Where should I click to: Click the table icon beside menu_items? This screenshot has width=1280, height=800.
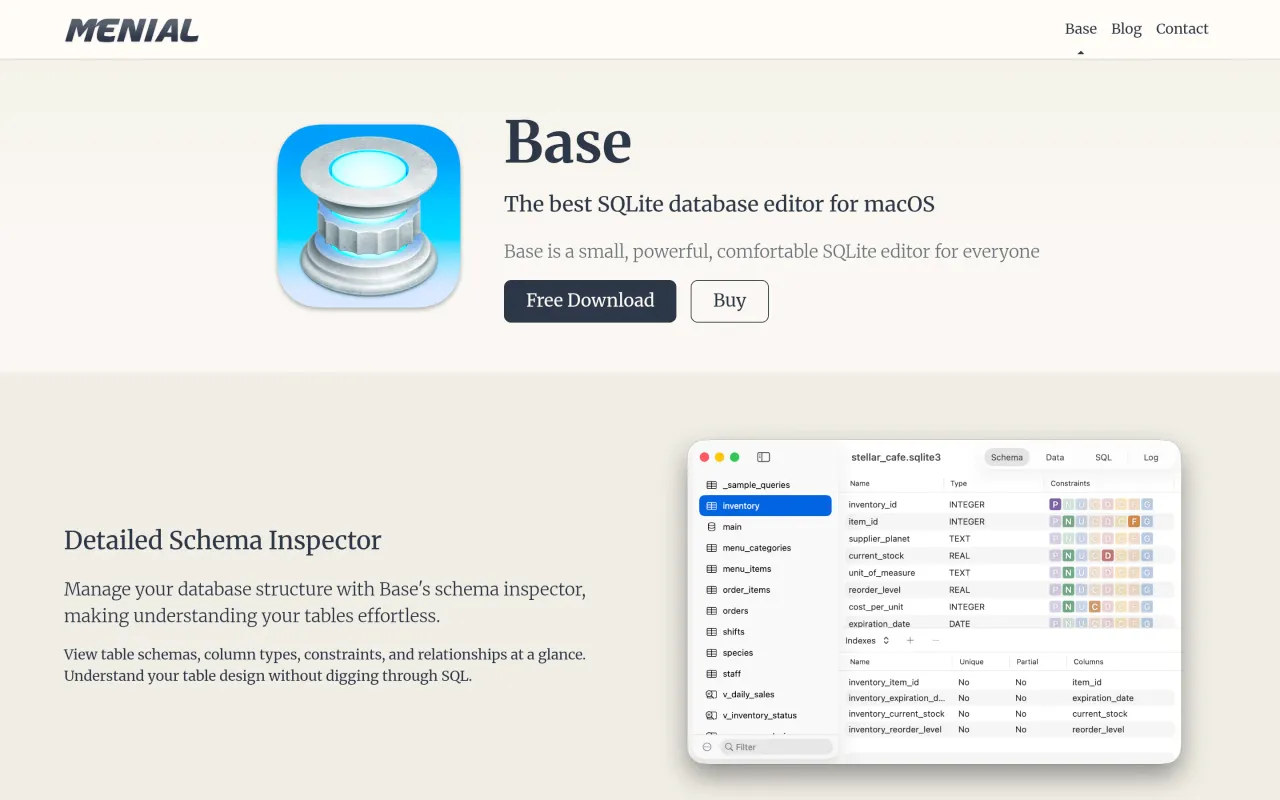tap(712, 569)
